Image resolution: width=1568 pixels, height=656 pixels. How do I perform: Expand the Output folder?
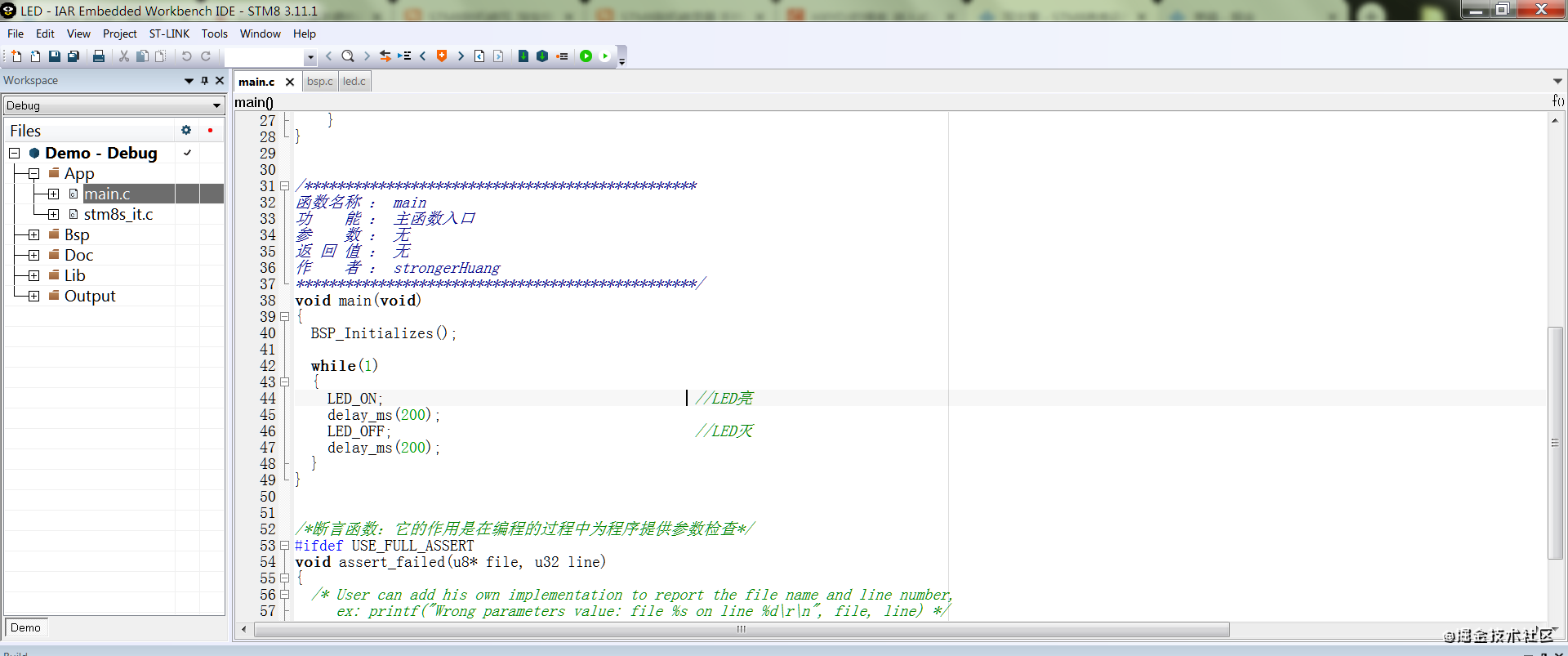click(33, 296)
